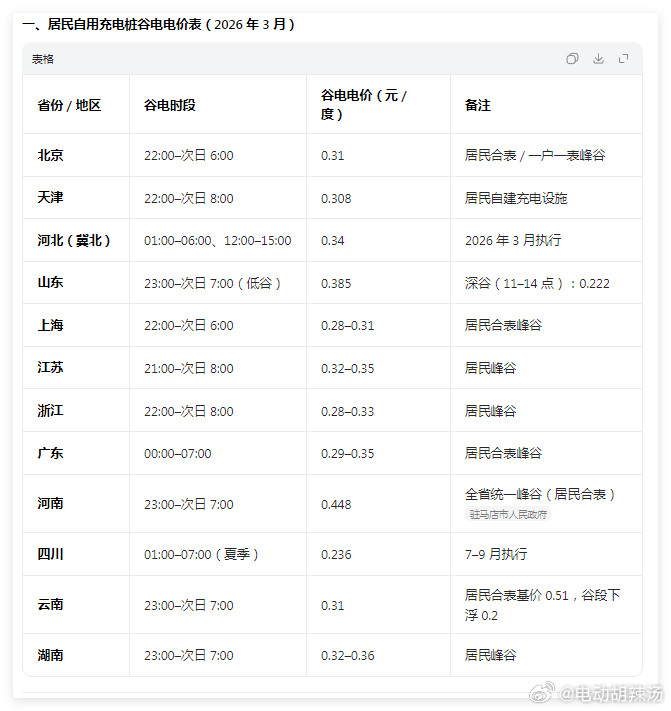671x711 pixels.
Task: Click the 浙江 price 0.28–0.33
Action: coord(347,412)
